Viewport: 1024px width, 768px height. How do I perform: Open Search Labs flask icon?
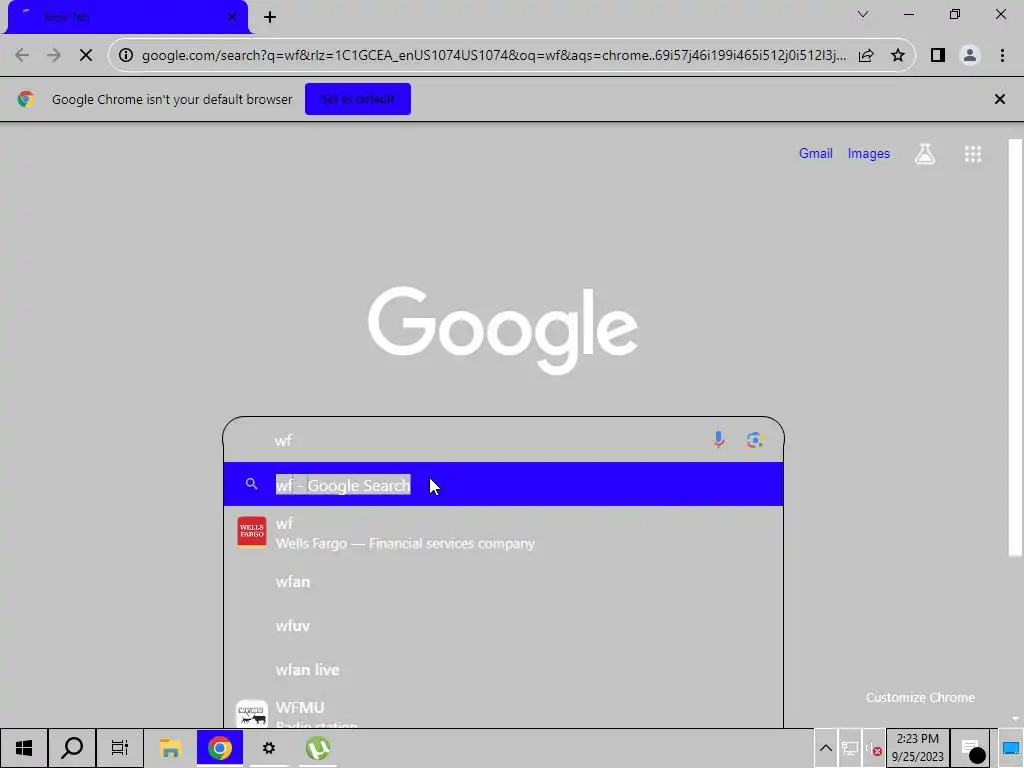click(x=925, y=154)
